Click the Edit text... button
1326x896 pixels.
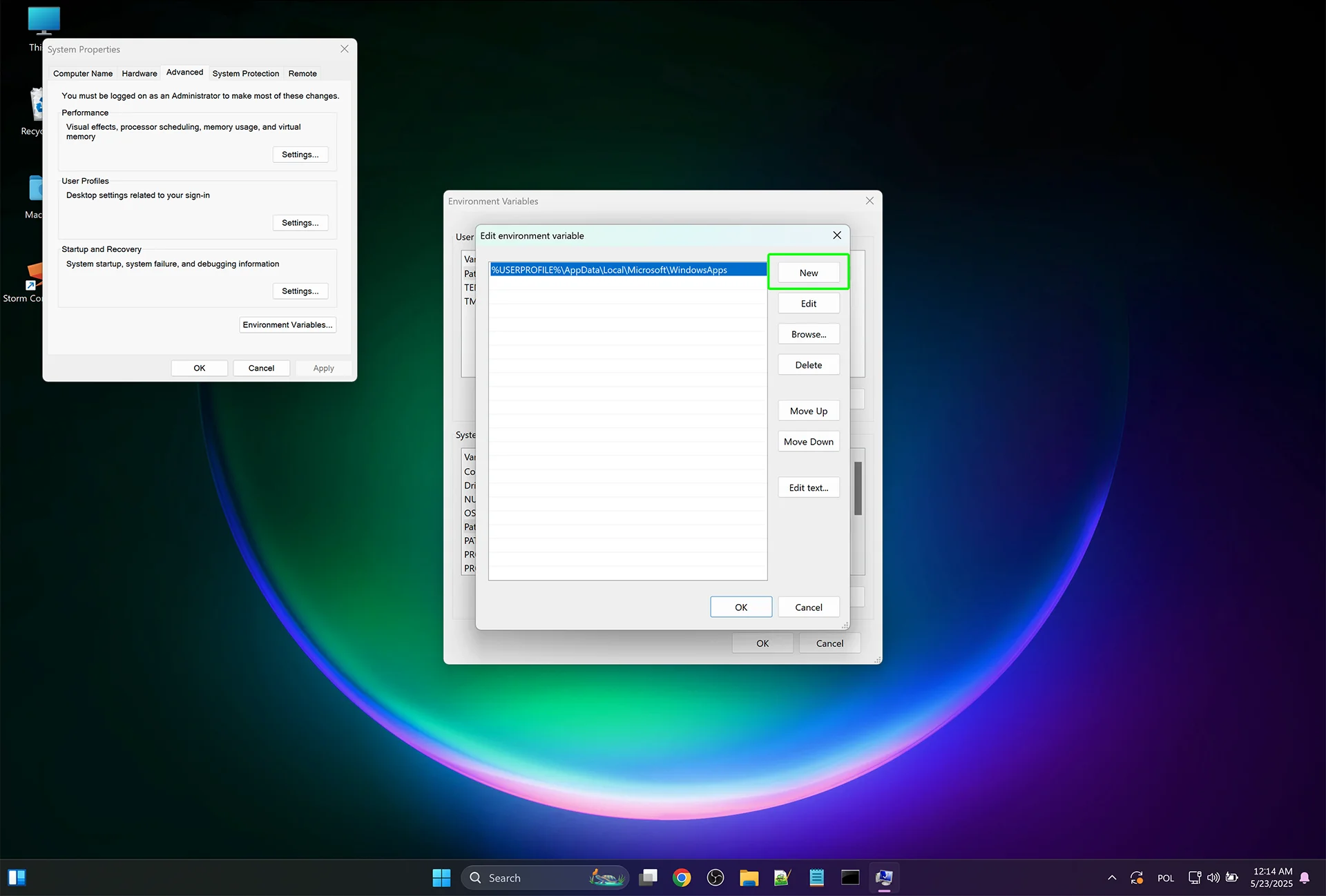808,487
